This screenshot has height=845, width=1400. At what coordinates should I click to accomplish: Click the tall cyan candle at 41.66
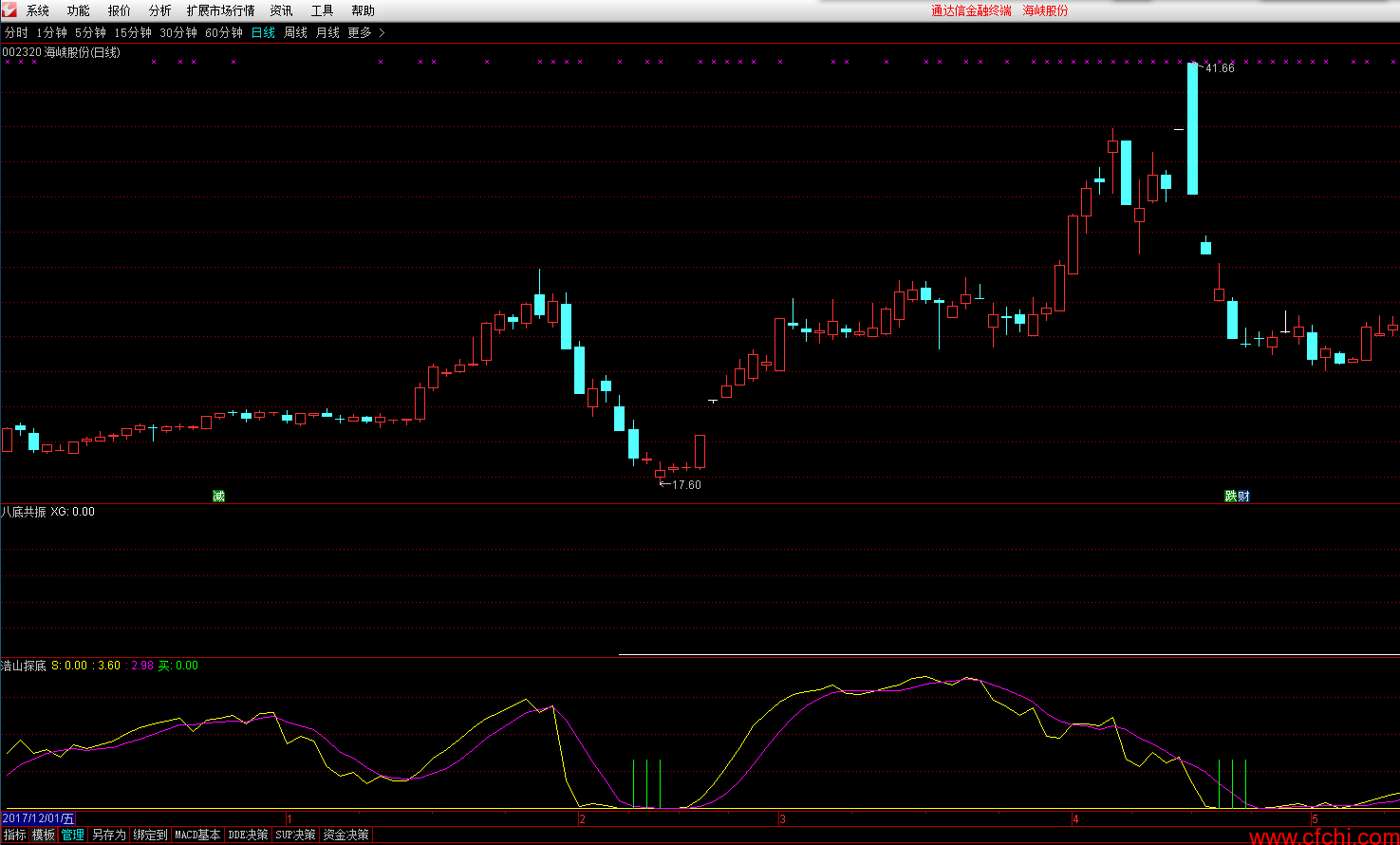tap(1192, 128)
